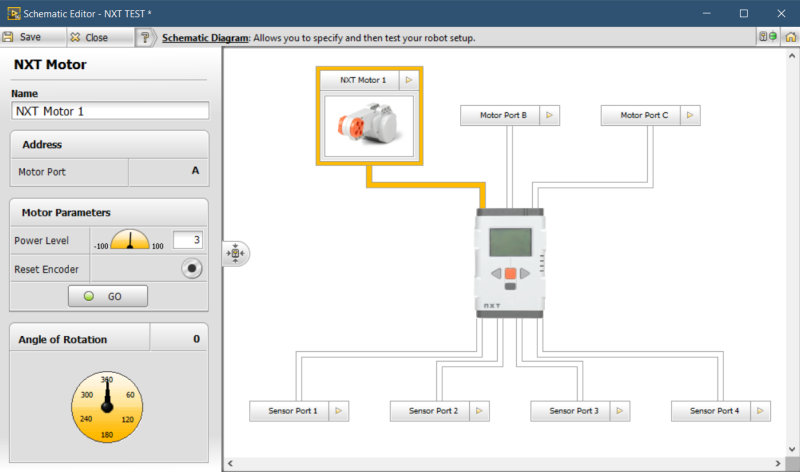Click the NXT brick image in the diagram
The width and height of the screenshot is (800, 472).
(x=510, y=263)
